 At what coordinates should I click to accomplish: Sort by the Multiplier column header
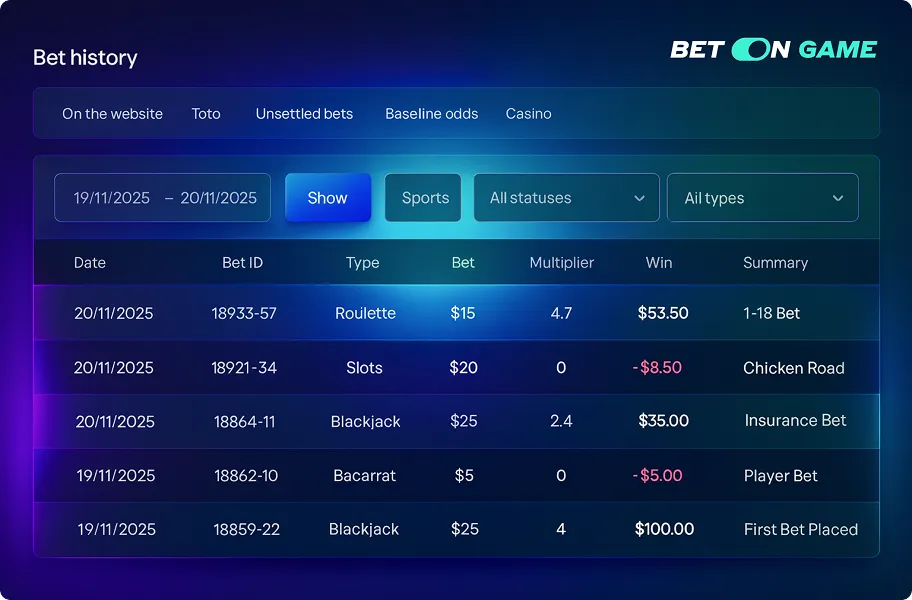561,263
